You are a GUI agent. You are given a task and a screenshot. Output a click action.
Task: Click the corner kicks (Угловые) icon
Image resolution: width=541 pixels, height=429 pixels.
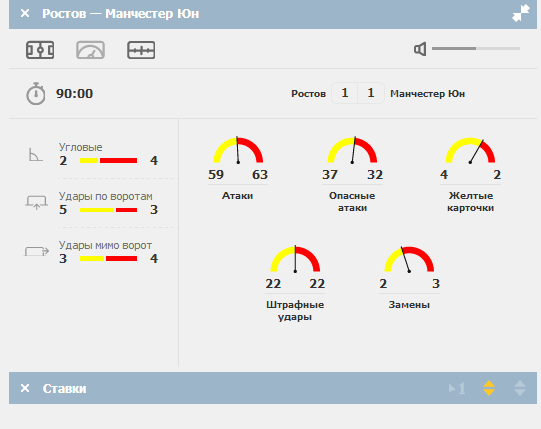click(x=36, y=155)
